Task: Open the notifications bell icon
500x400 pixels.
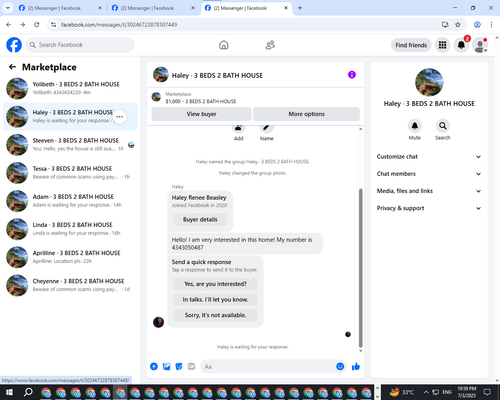Action: [461, 45]
